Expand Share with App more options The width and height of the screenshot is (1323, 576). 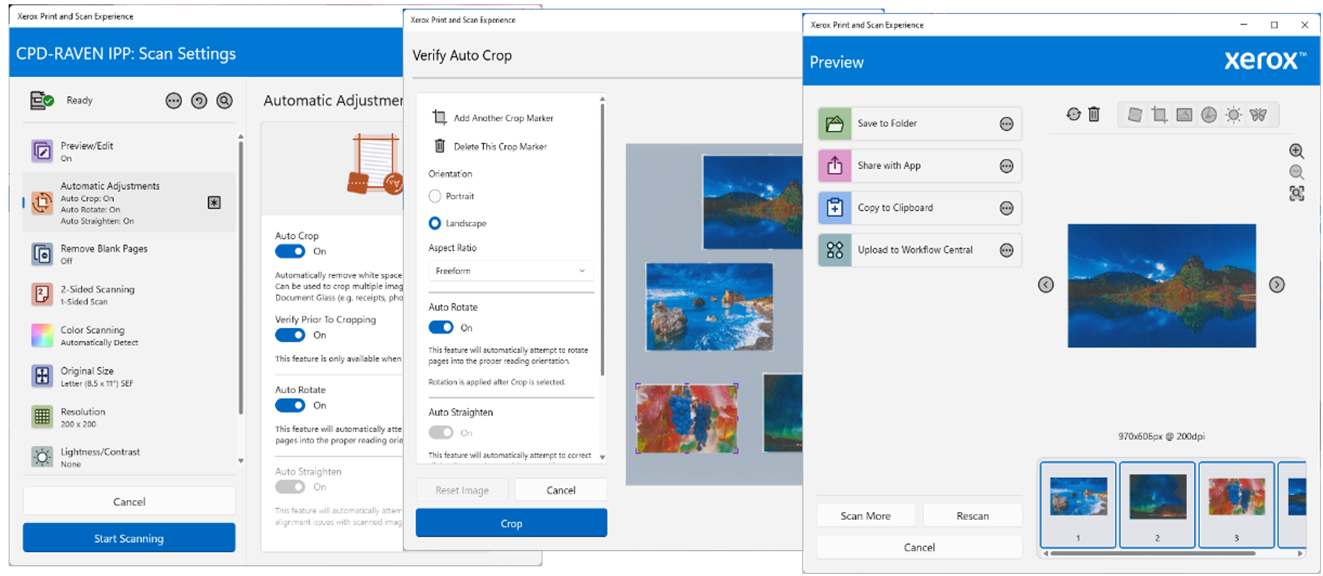(1006, 166)
